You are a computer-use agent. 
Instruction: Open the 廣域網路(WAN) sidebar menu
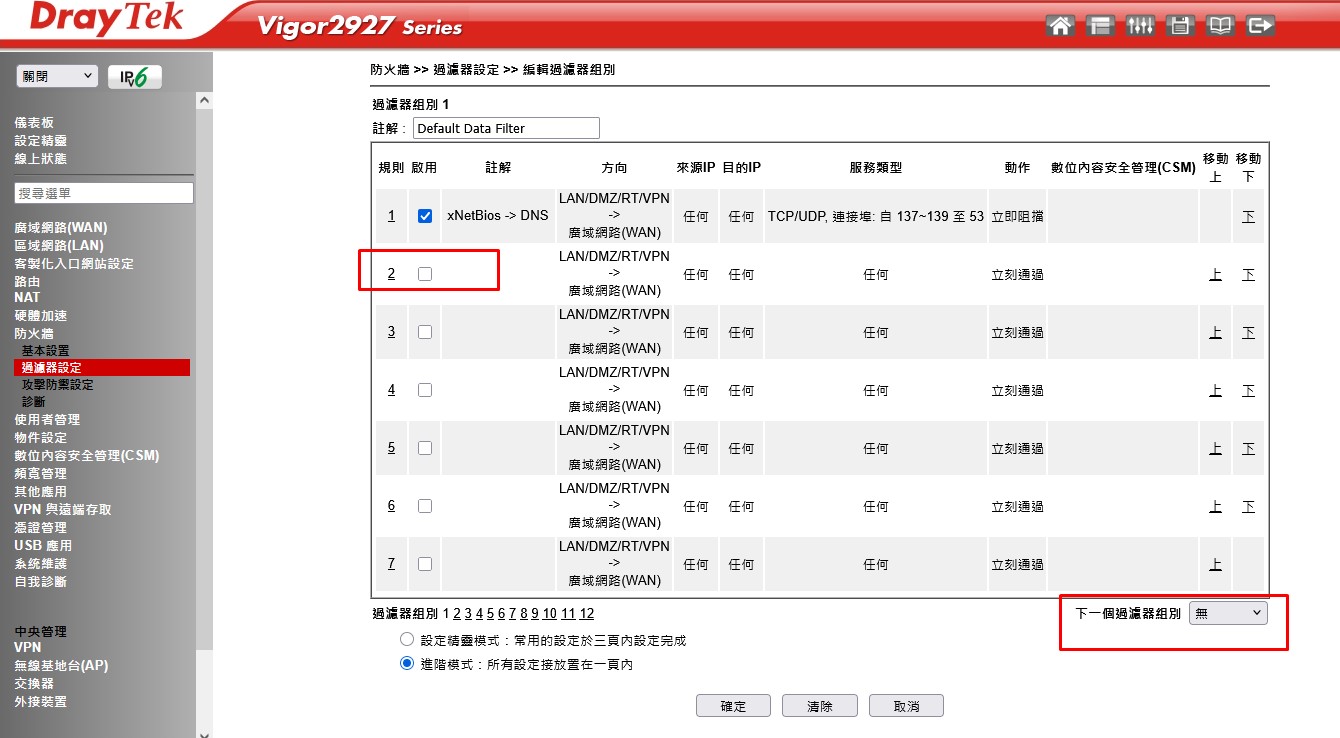(60, 228)
